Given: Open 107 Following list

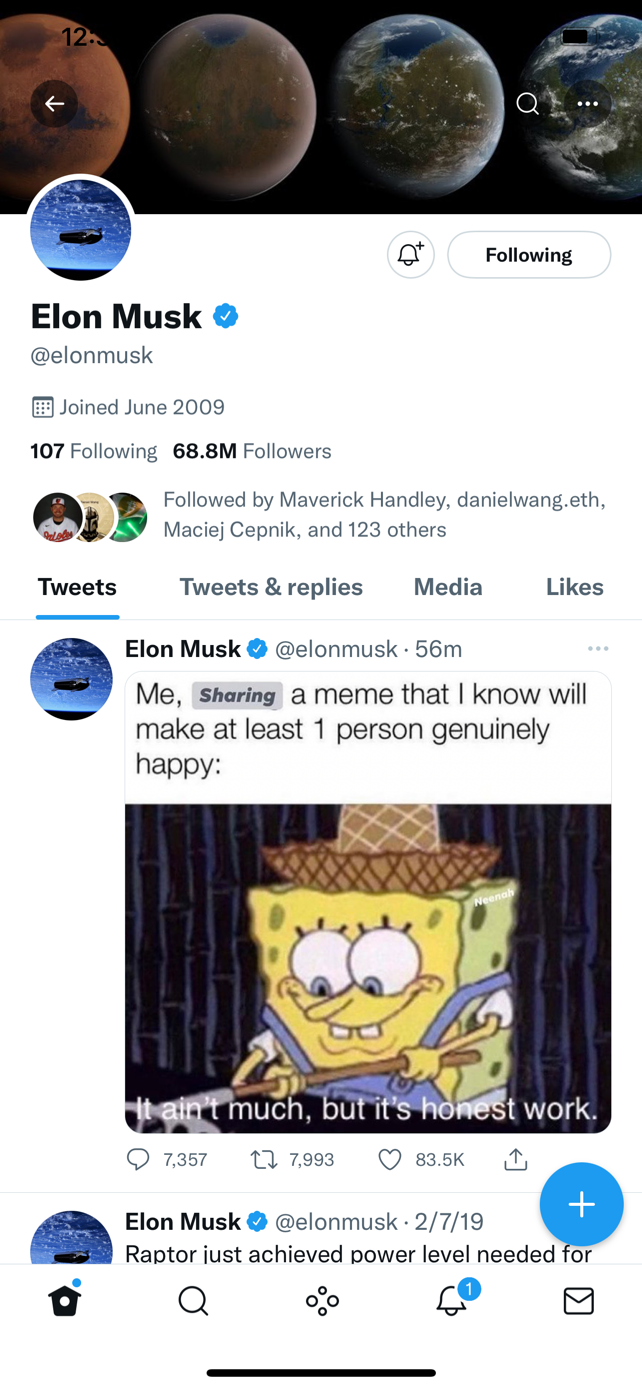Looking at the screenshot, I should point(94,451).
